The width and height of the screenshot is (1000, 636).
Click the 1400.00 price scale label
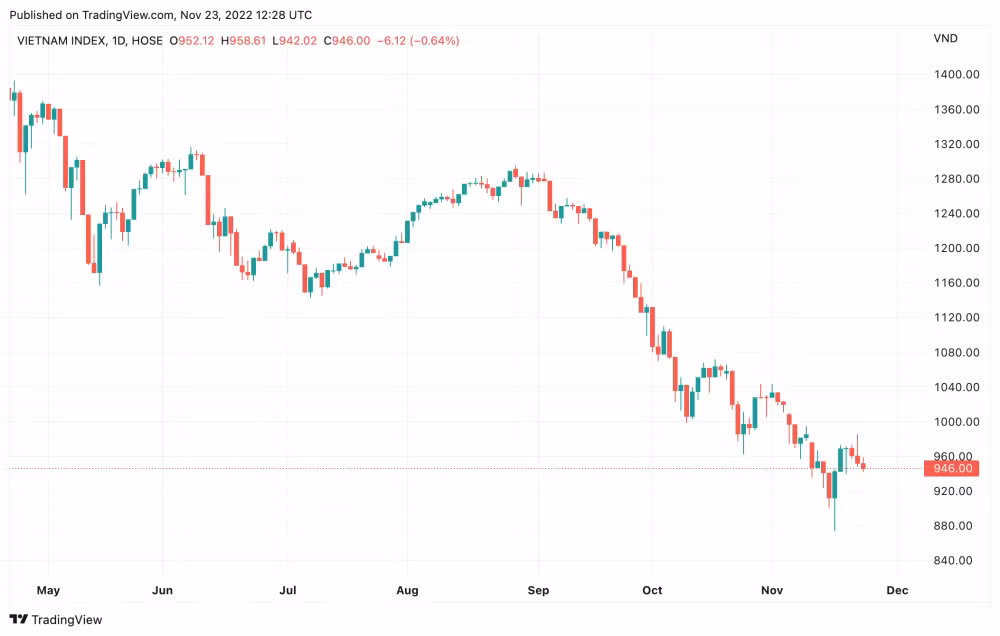pos(957,75)
